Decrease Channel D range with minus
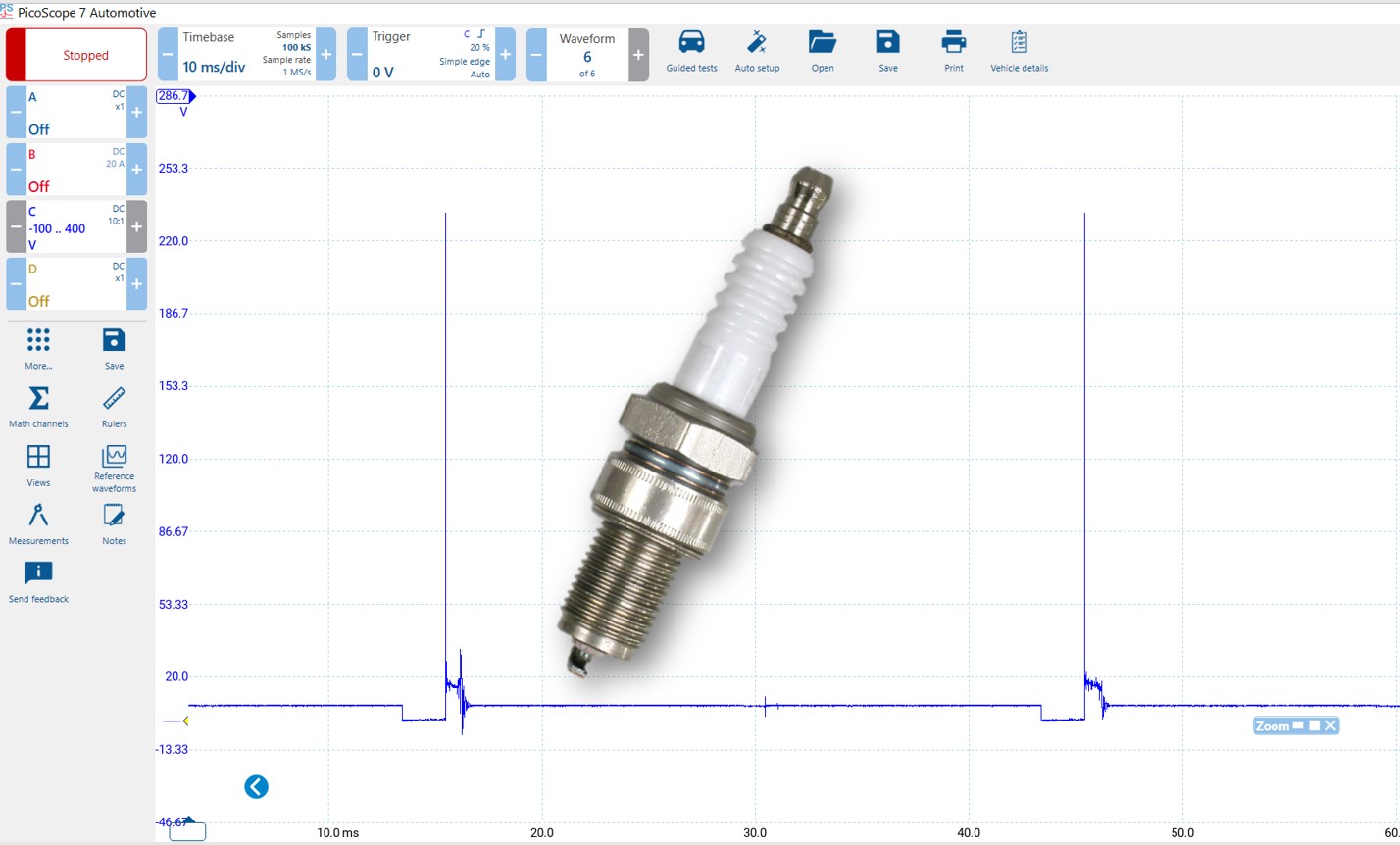This screenshot has height=845, width=1400. (x=16, y=284)
